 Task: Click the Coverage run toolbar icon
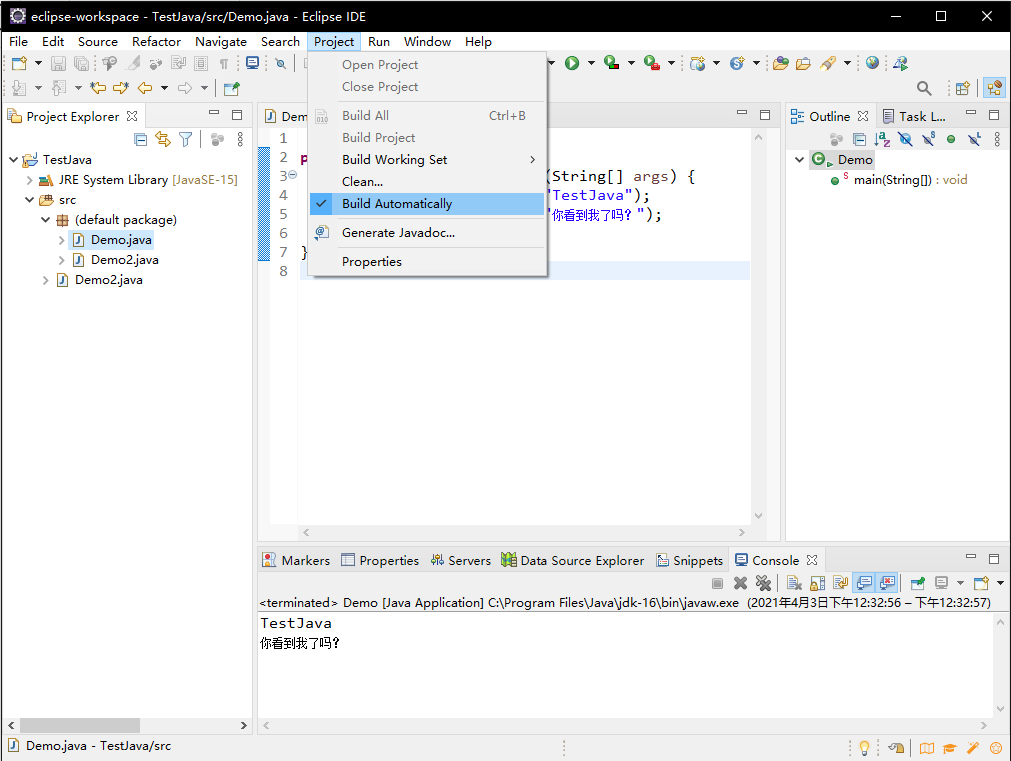pyautogui.click(x=611, y=63)
